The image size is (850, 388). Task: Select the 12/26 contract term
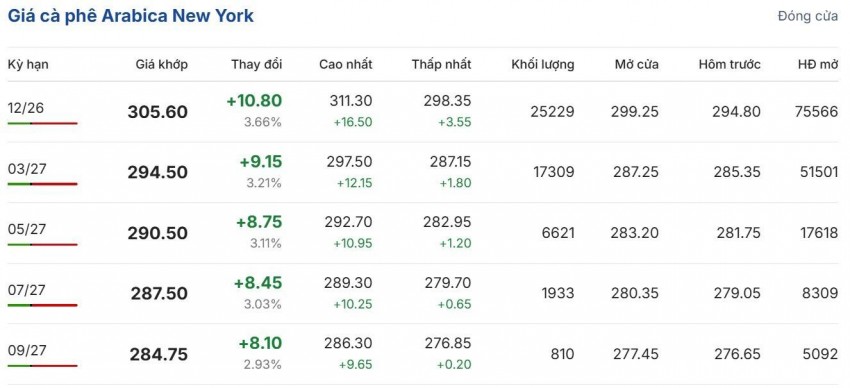(x=26, y=108)
